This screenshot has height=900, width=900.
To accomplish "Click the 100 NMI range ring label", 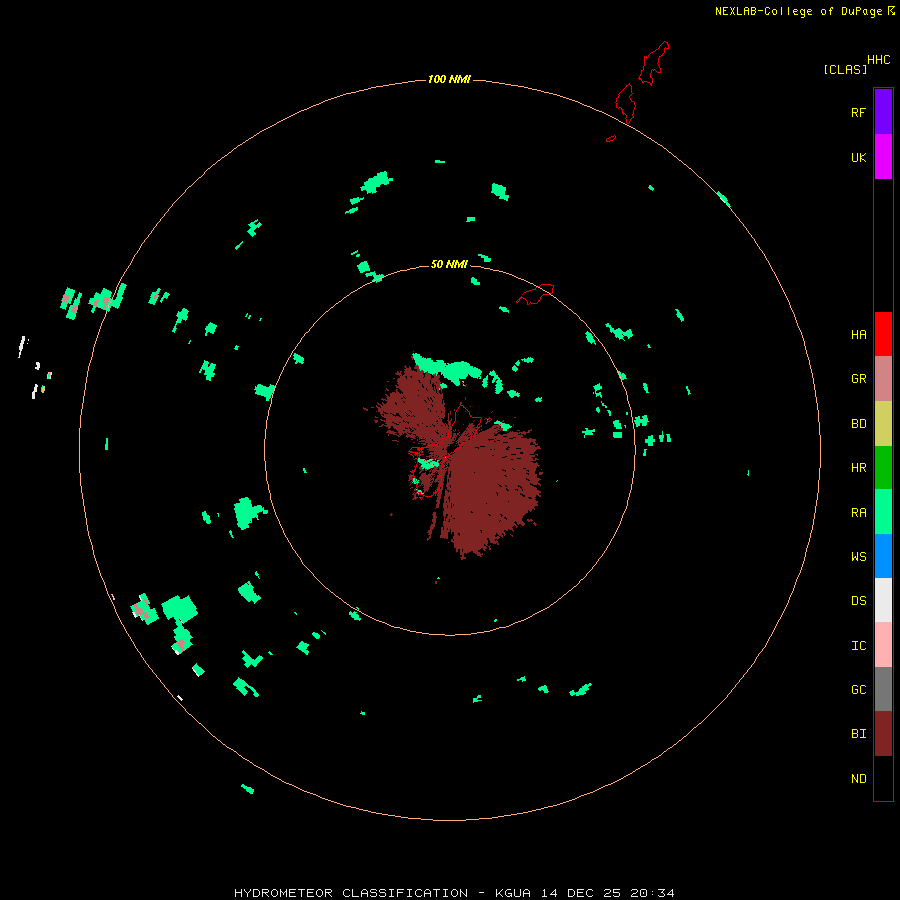I will point(449,79).
